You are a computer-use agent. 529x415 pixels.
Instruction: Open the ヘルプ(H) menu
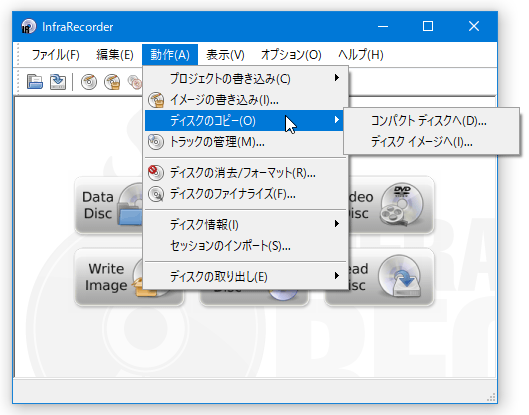tap(361, 54)
